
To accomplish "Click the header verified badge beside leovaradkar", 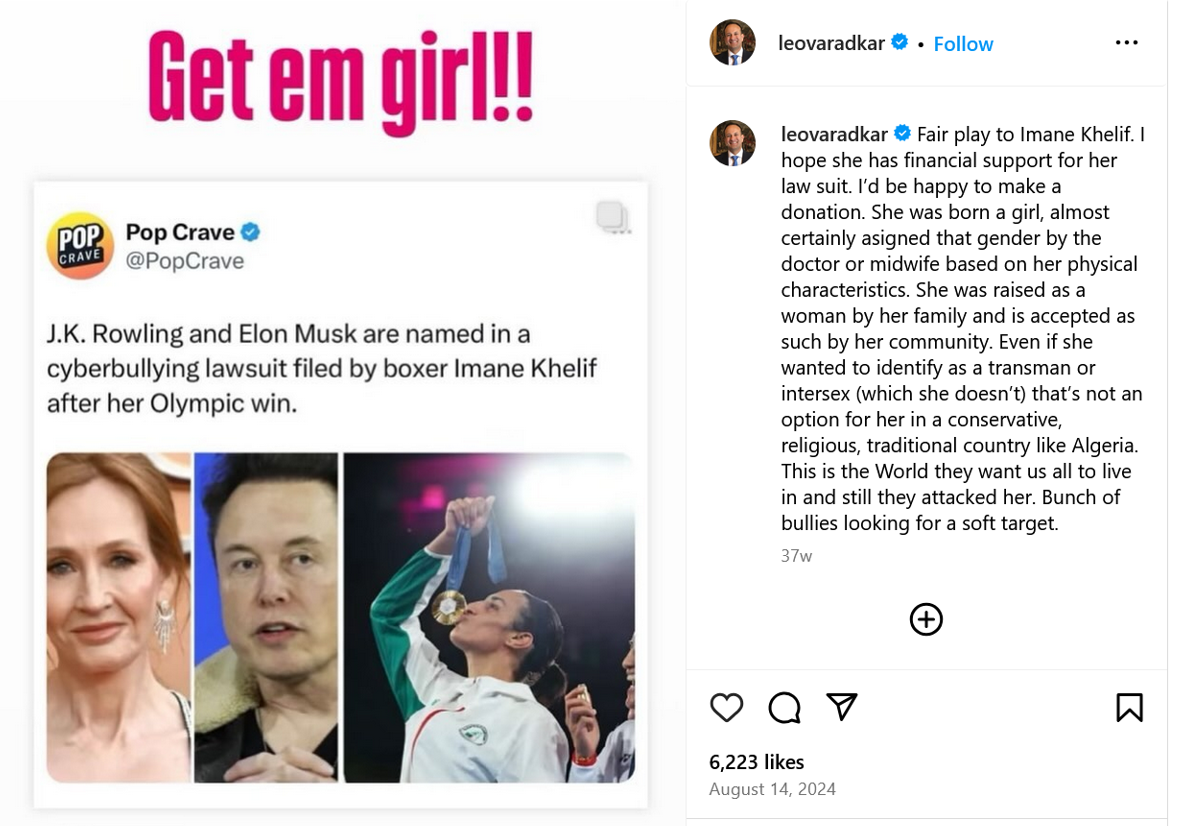I will click(900, 43).
